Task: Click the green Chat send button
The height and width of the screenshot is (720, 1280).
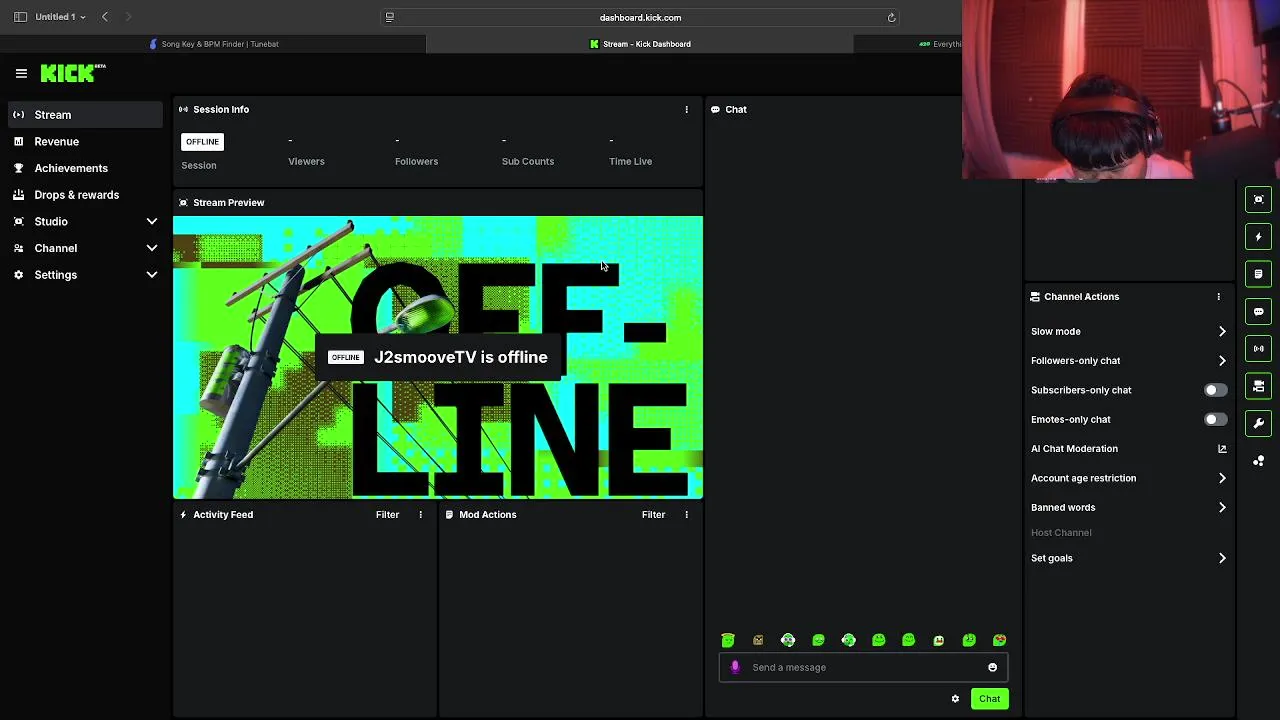Action: click(989, 699)
